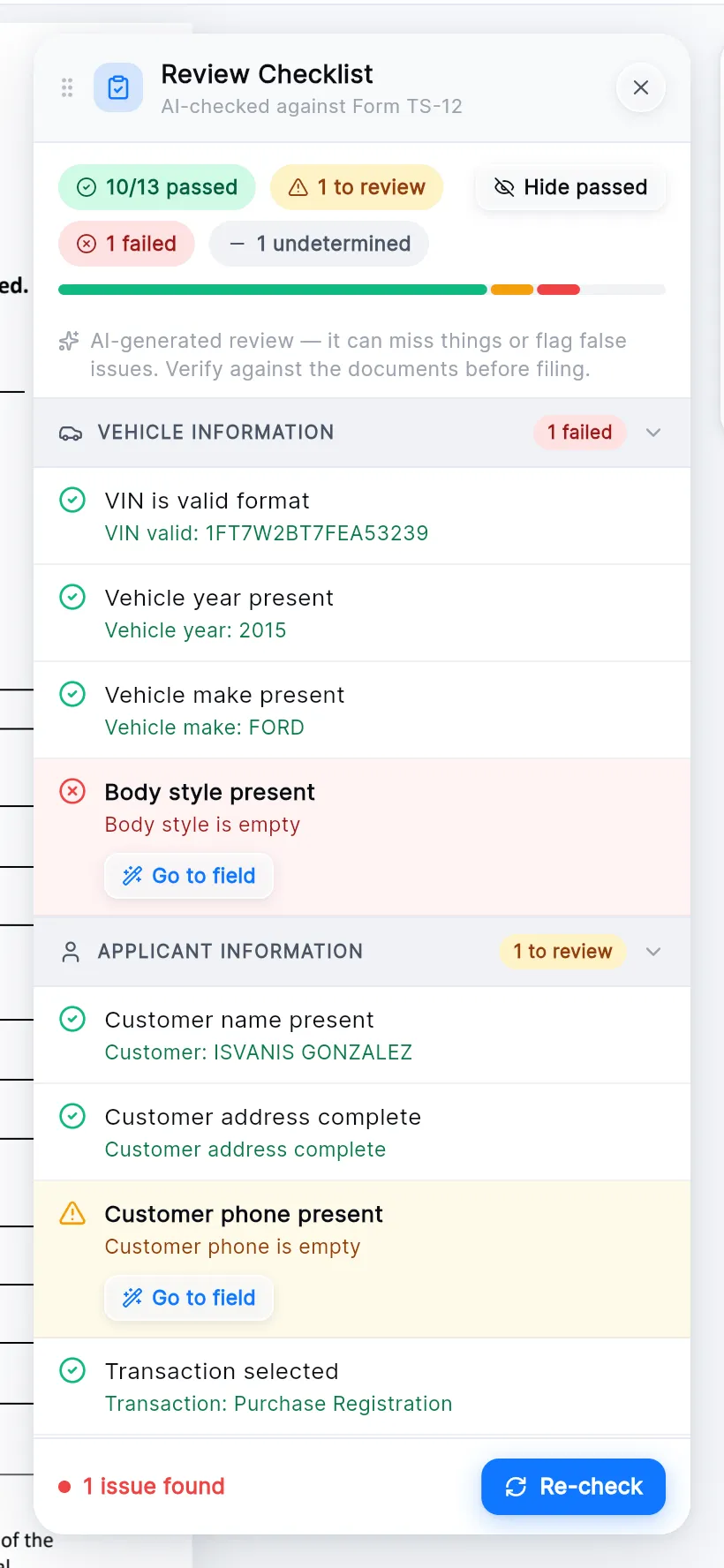Click Customer: ISVANIS GONZALEZ text
Screen dimensions: 724x1568
point(259,1052)
